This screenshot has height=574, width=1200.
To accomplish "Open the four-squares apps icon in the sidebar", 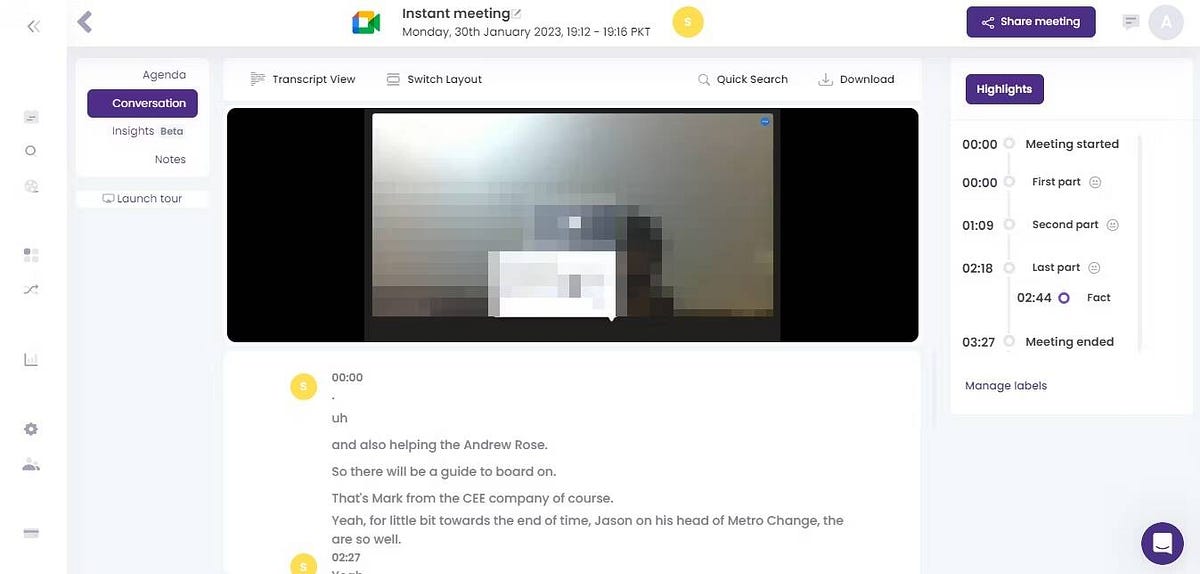I will point(31,255).
